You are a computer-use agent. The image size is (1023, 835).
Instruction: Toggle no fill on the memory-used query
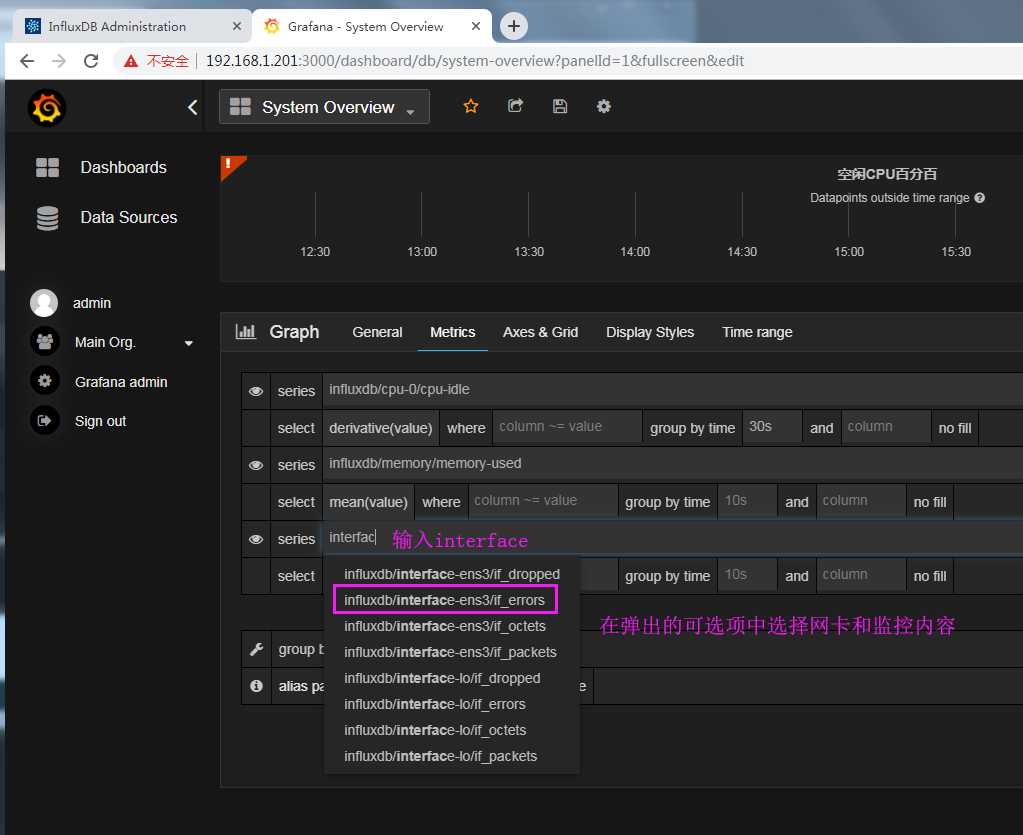click(930, 502)
